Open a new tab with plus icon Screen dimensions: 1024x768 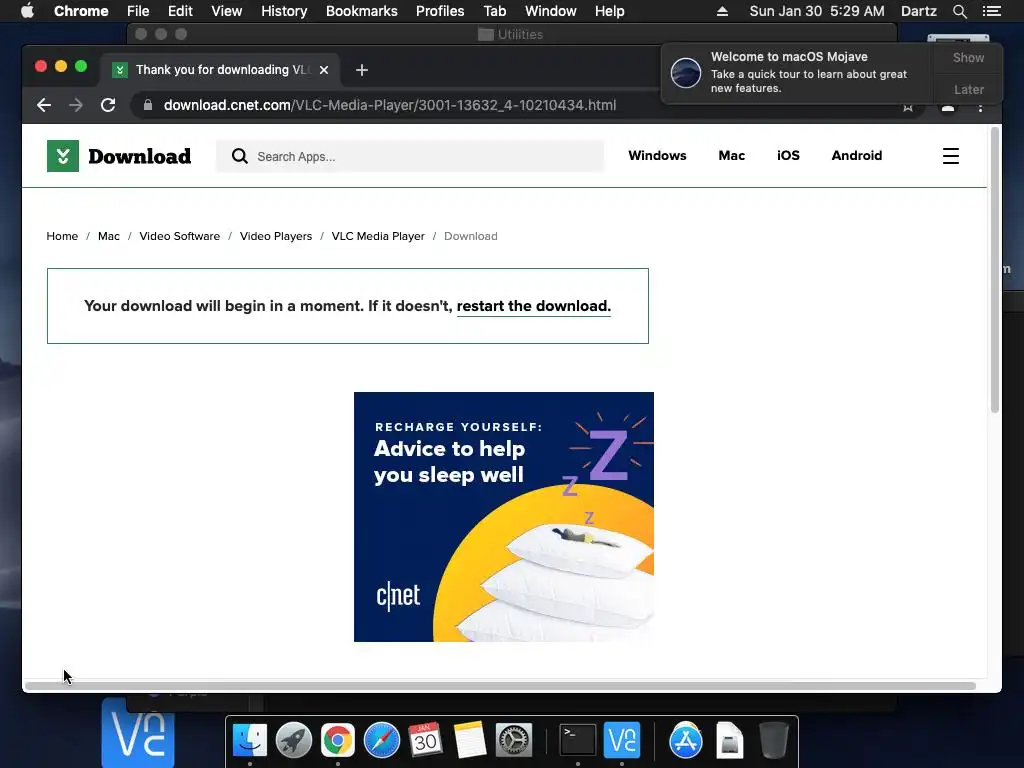click(x=362, y=70)
